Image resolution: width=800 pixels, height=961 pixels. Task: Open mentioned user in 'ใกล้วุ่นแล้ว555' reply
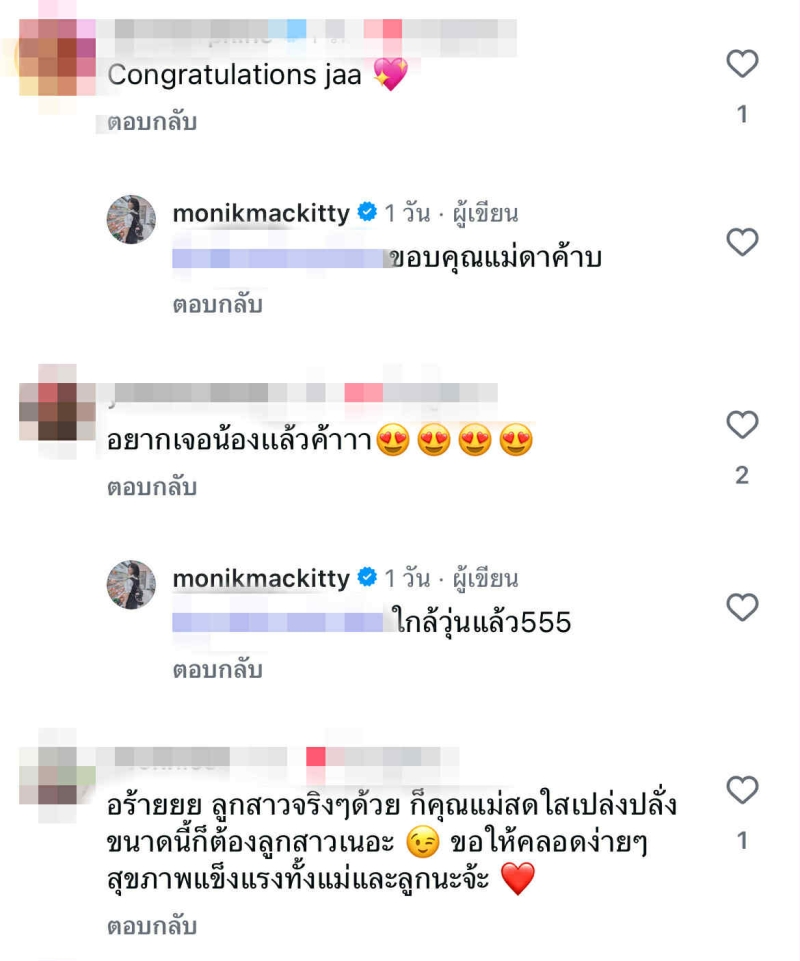pyautogui.click(x=278, y=623)
